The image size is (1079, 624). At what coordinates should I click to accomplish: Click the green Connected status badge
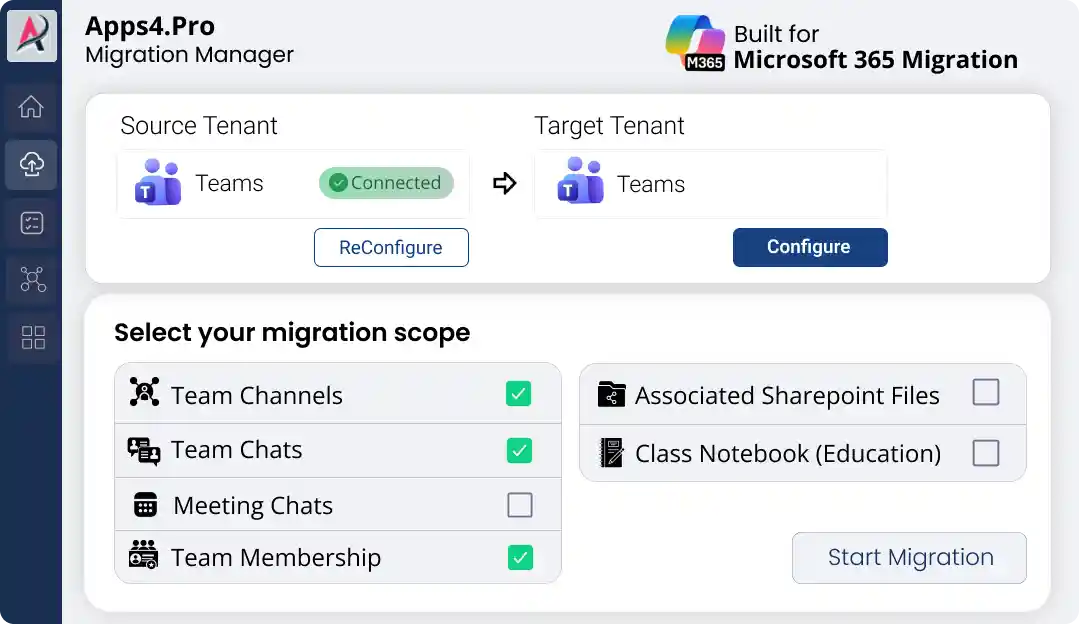pos(386,183)
